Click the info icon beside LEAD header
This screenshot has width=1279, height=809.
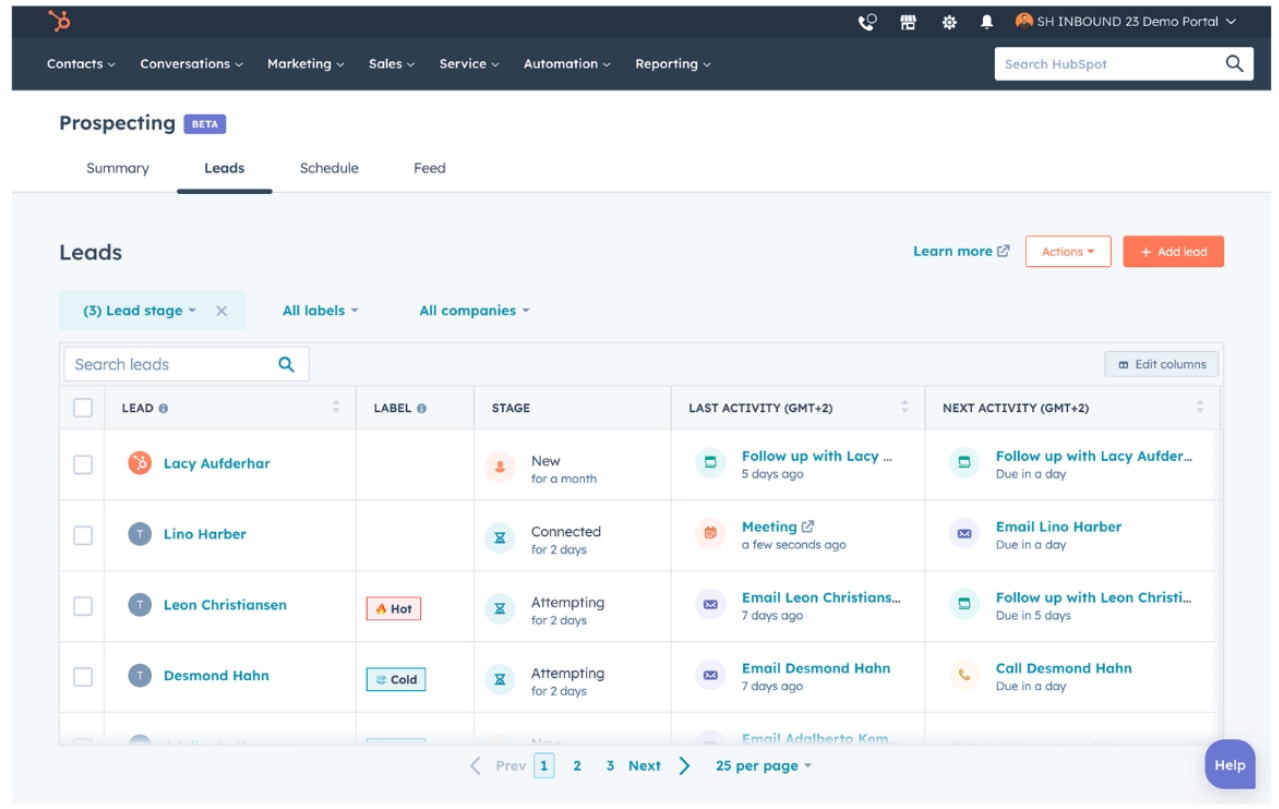point(163,408)
